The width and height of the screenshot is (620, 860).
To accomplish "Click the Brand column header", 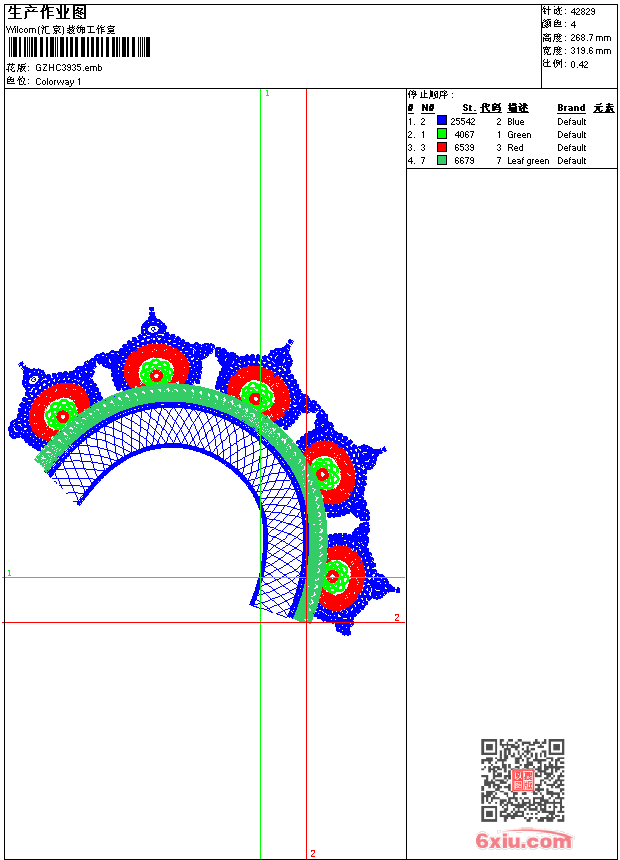I will (x=571, y=108).
